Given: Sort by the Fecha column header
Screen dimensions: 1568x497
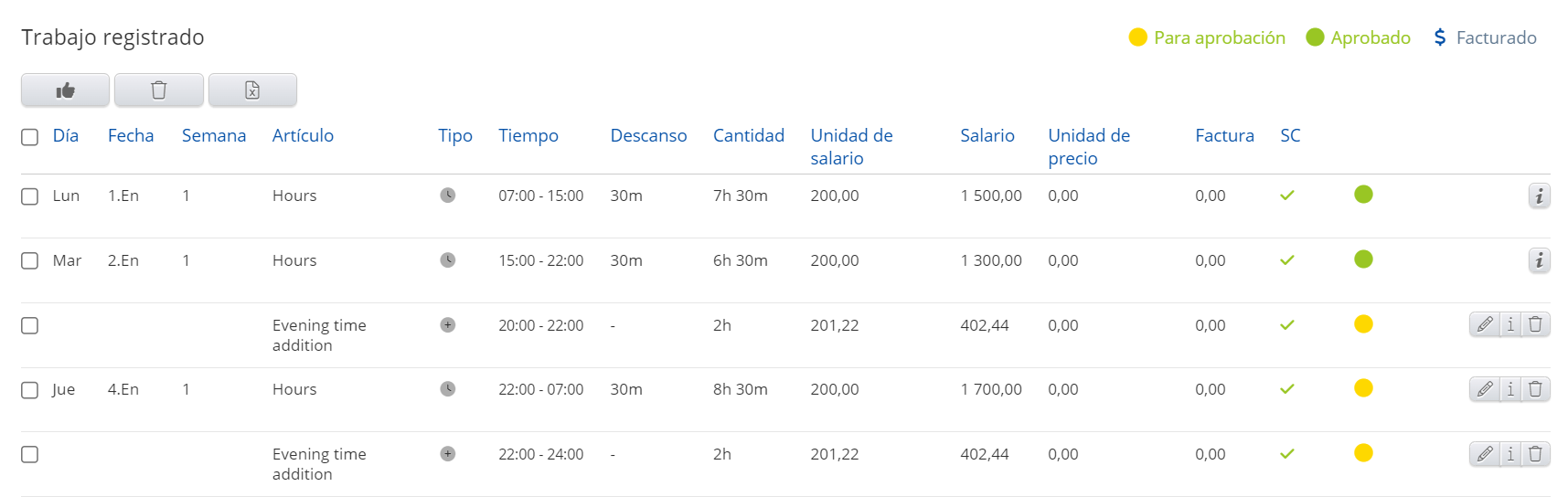Looking at the screenshot, I should (131, 135).
